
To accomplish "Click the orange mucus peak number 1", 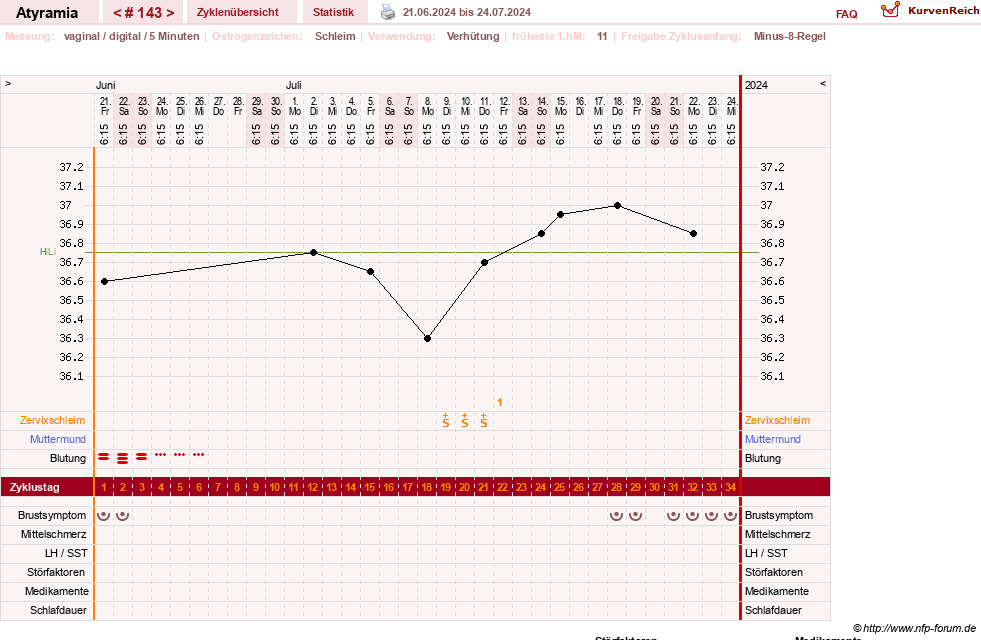I will (500, 402).
